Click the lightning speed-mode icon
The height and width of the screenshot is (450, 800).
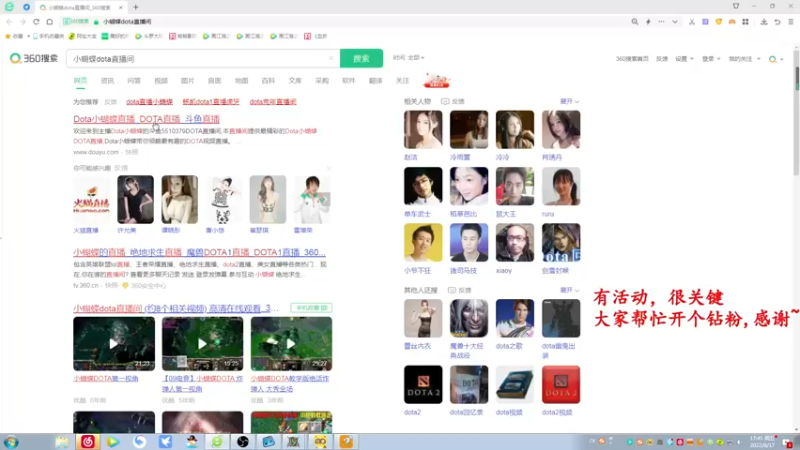648,22
